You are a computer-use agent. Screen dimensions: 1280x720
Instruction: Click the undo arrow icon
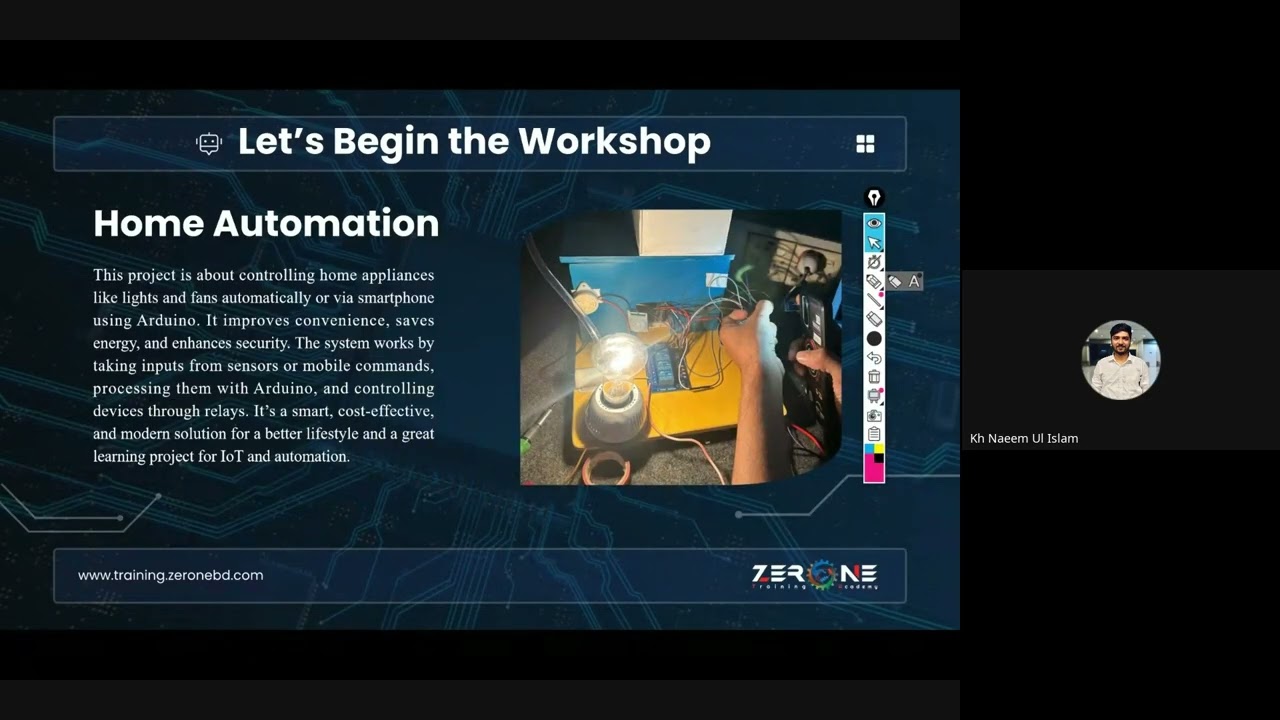(874, 358)
